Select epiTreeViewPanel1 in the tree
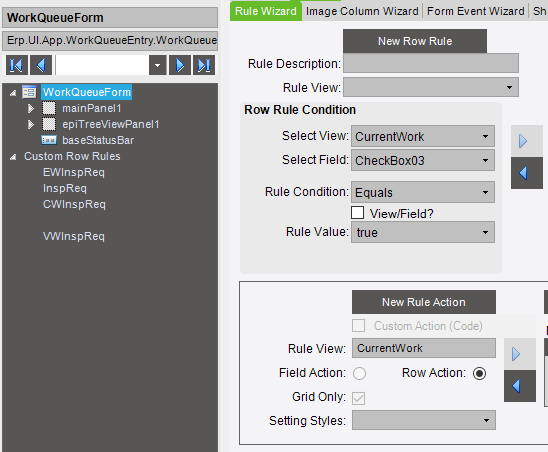The height and width of the screenshot is (452, 548). [110, 124]
